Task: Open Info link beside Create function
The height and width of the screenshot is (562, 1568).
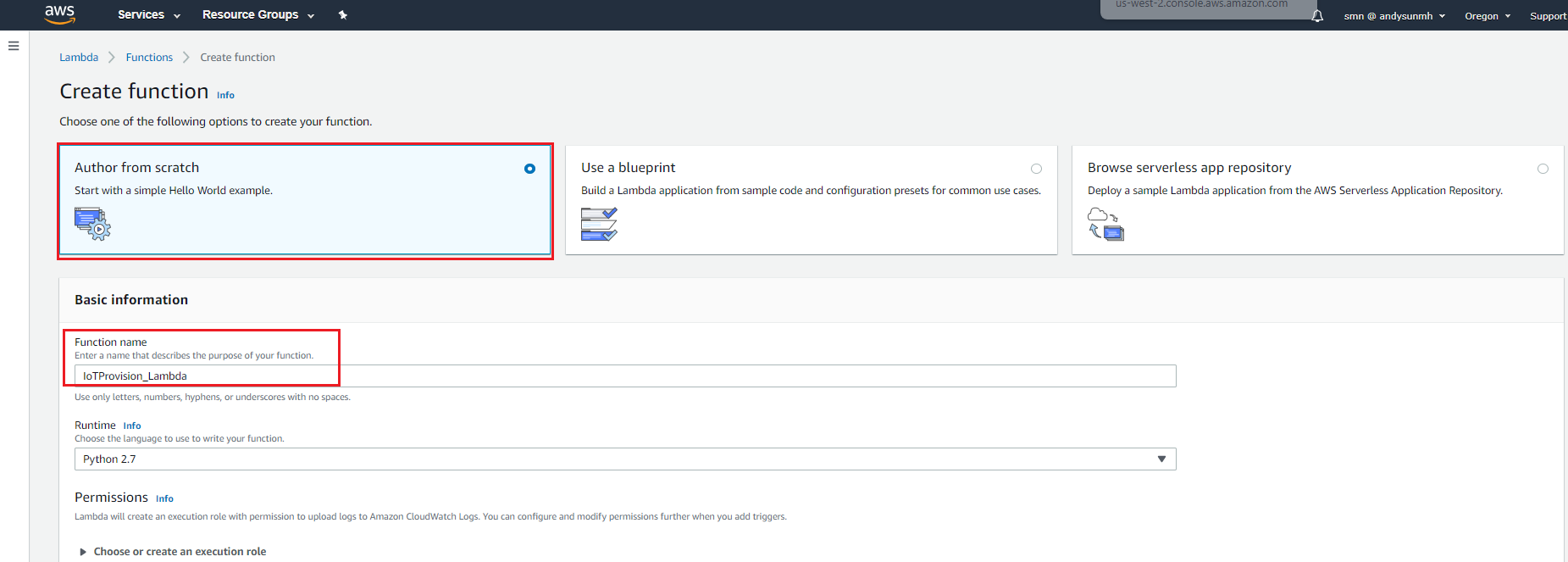Action: point(225,95)
